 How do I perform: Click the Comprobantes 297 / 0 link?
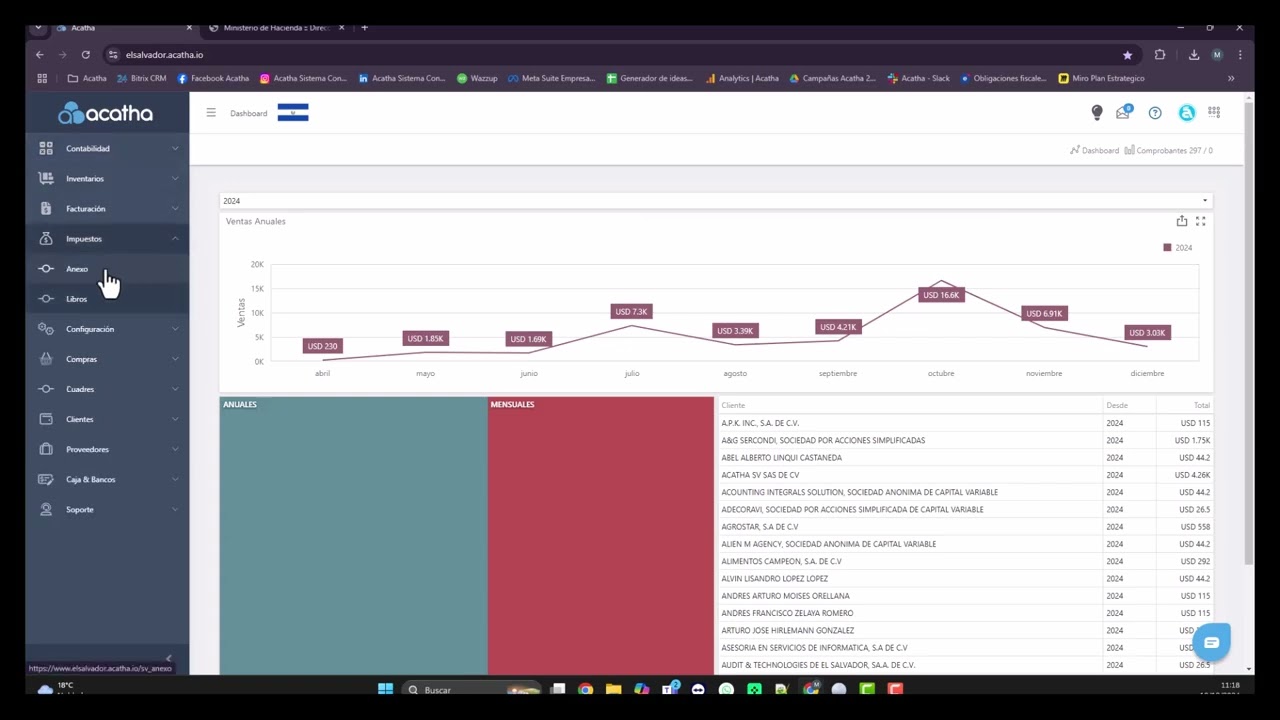pos(1168,150)
